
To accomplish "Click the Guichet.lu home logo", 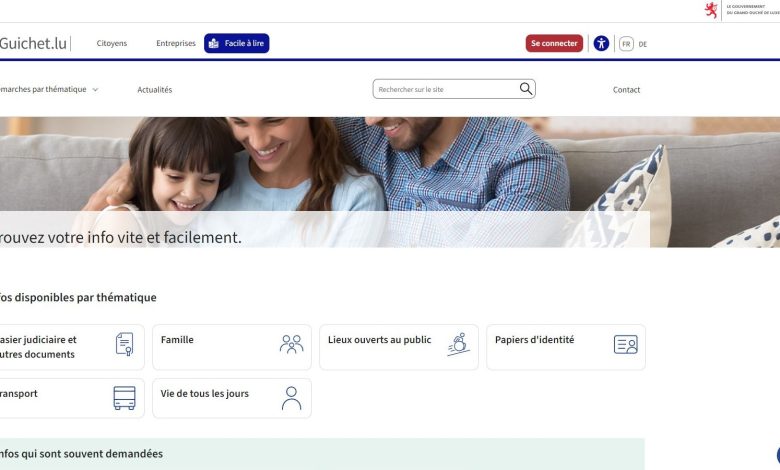I will pyautogui.click(x=33, y=44).
